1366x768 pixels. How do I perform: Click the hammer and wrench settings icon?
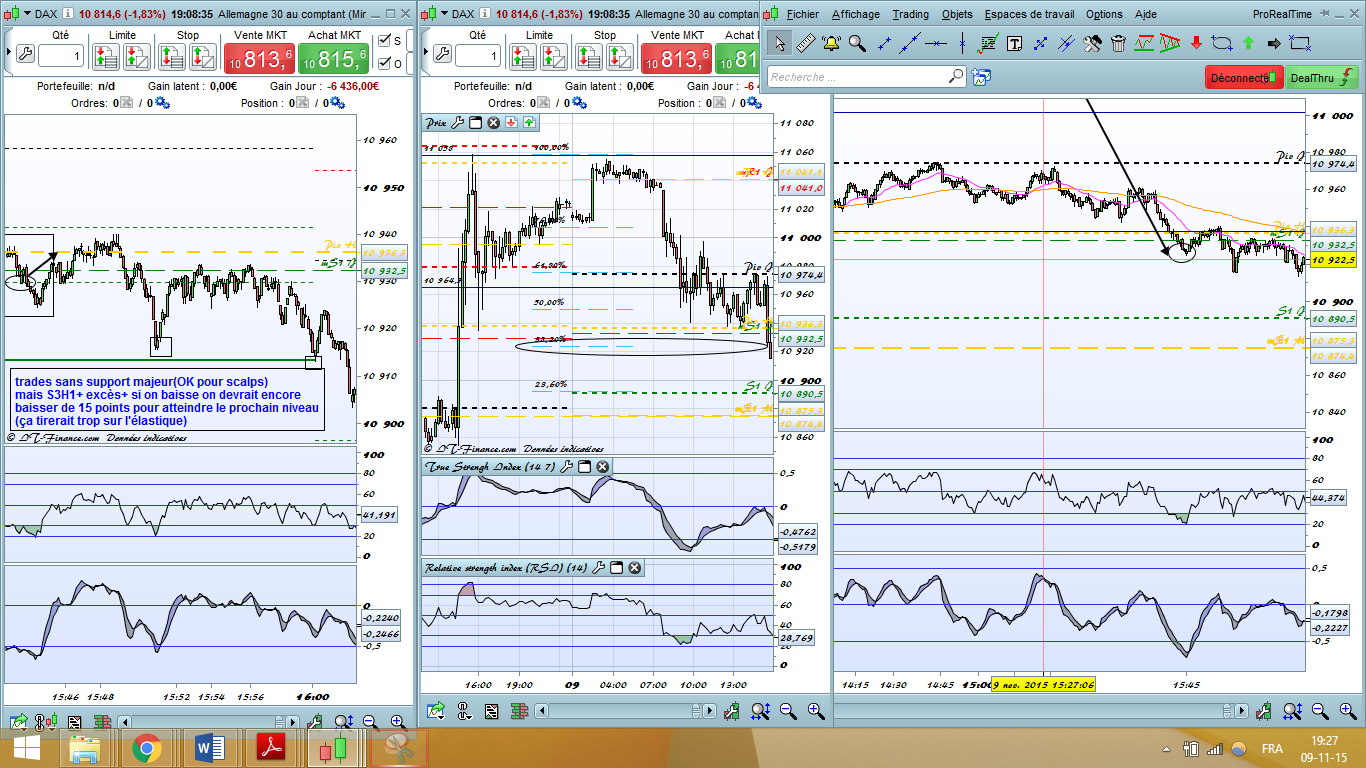[x=1092, y=43]
